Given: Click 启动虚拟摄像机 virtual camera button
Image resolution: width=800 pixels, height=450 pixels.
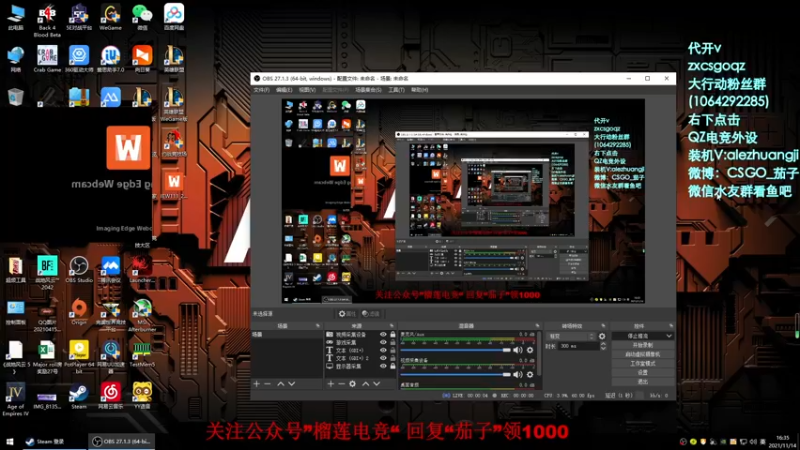Looking at the screenshot, I should (642, 354).
